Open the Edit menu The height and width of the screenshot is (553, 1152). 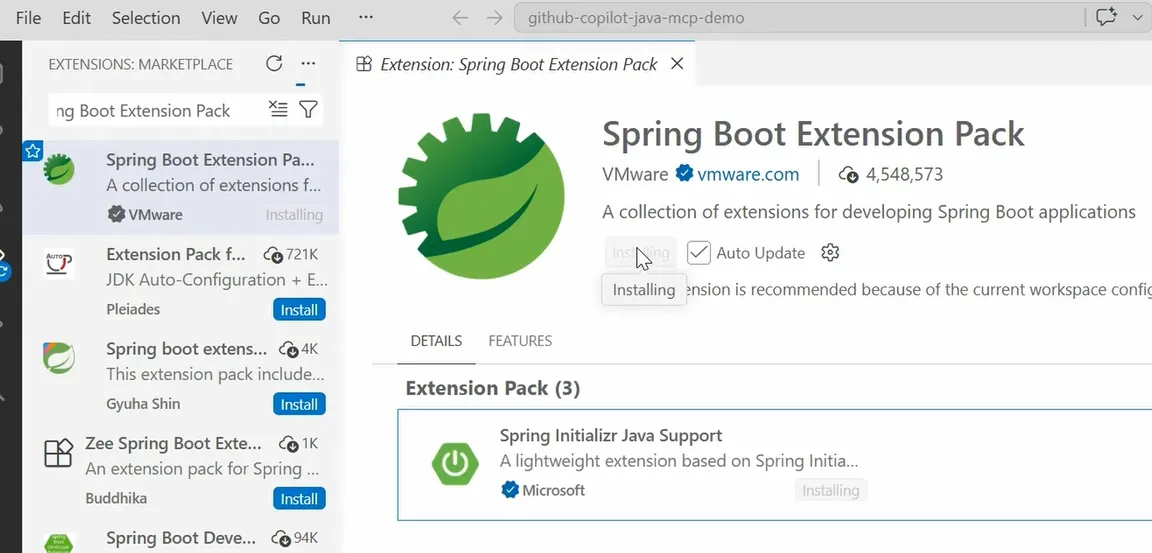[x=76, y=18]
